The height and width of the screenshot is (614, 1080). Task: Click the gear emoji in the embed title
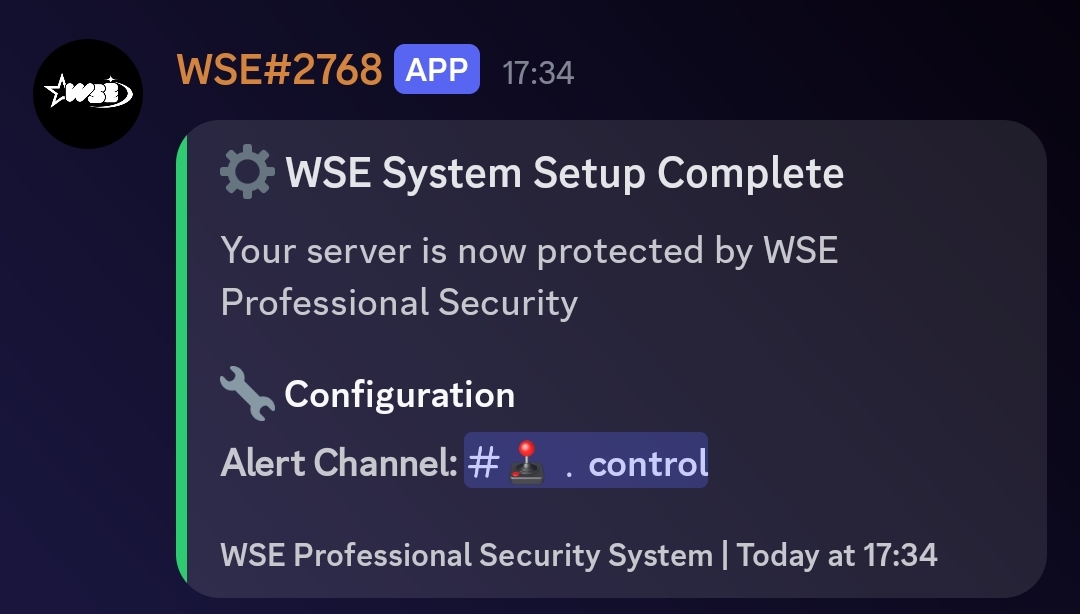246,174
